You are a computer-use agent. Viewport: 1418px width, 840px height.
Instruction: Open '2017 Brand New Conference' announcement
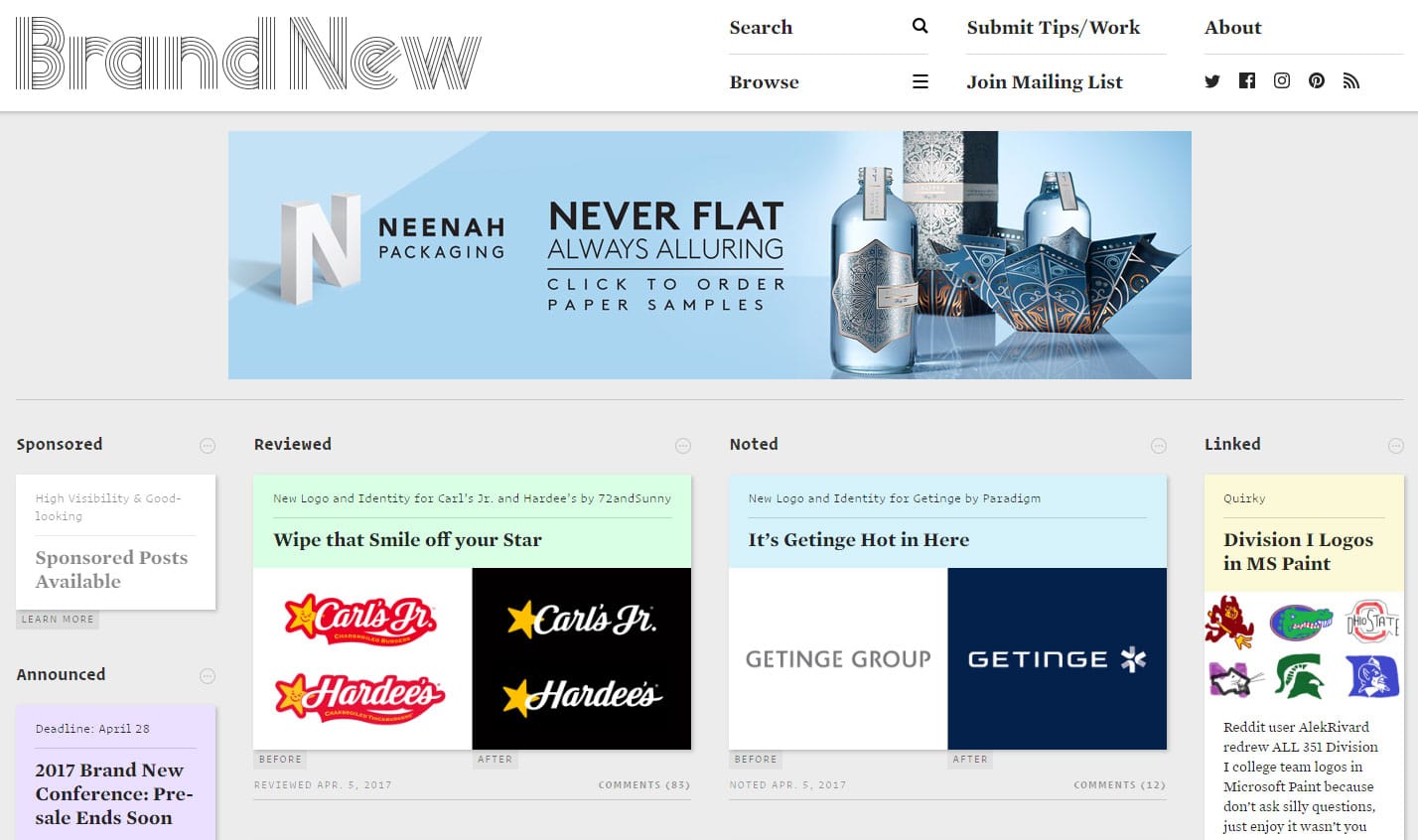pyautogui.click(x=114, y=794)
